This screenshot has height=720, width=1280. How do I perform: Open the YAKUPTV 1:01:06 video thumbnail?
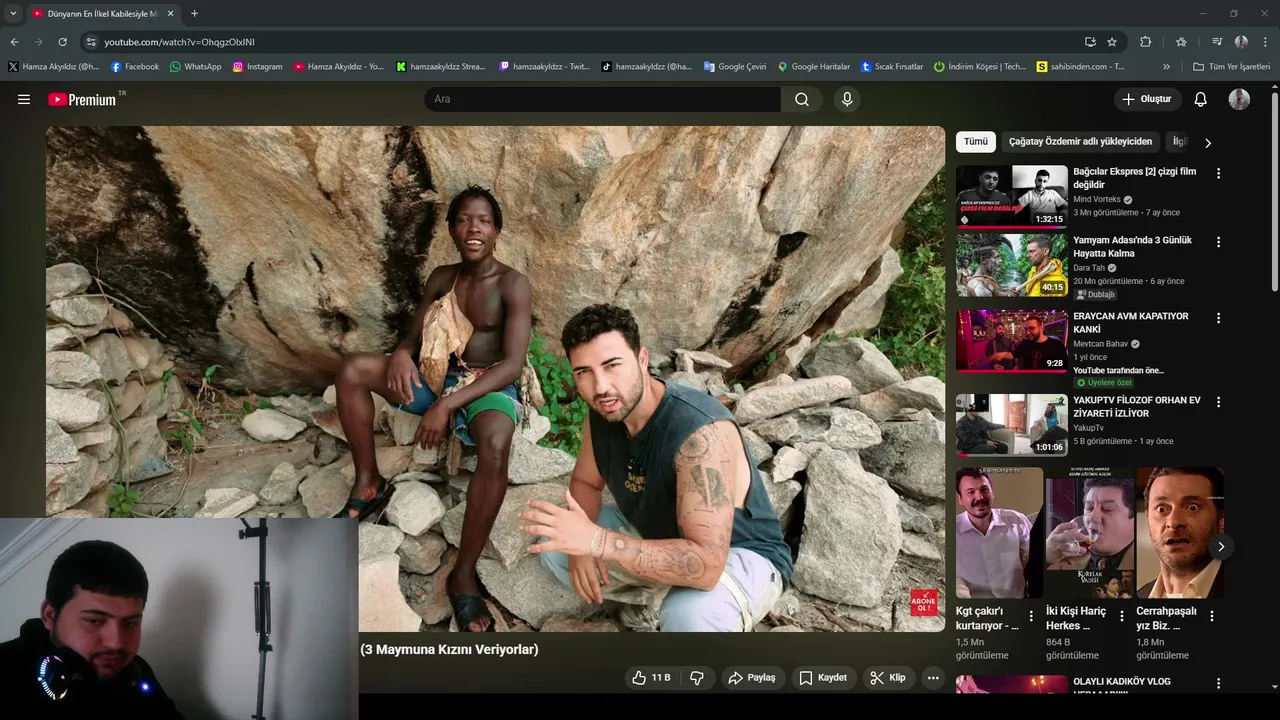coord(1011,425)
